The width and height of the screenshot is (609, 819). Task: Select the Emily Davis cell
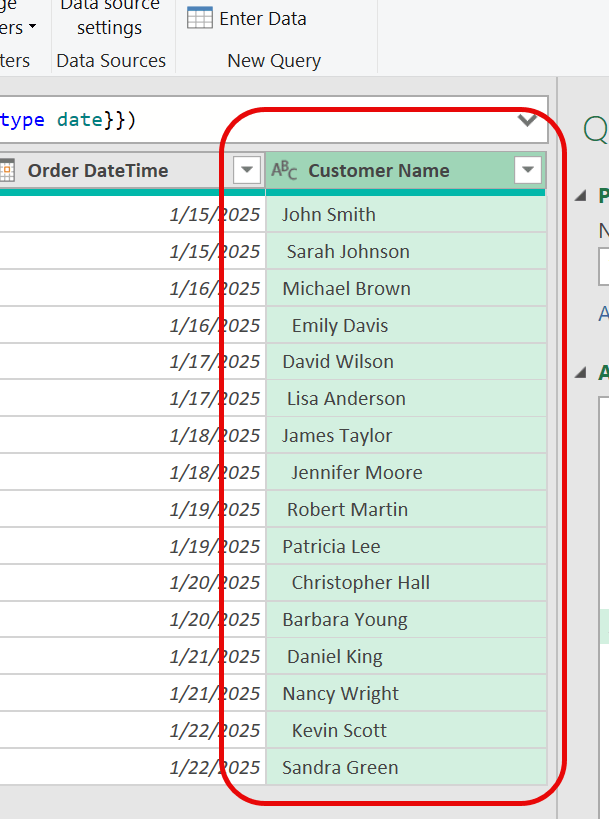point(406,325)
